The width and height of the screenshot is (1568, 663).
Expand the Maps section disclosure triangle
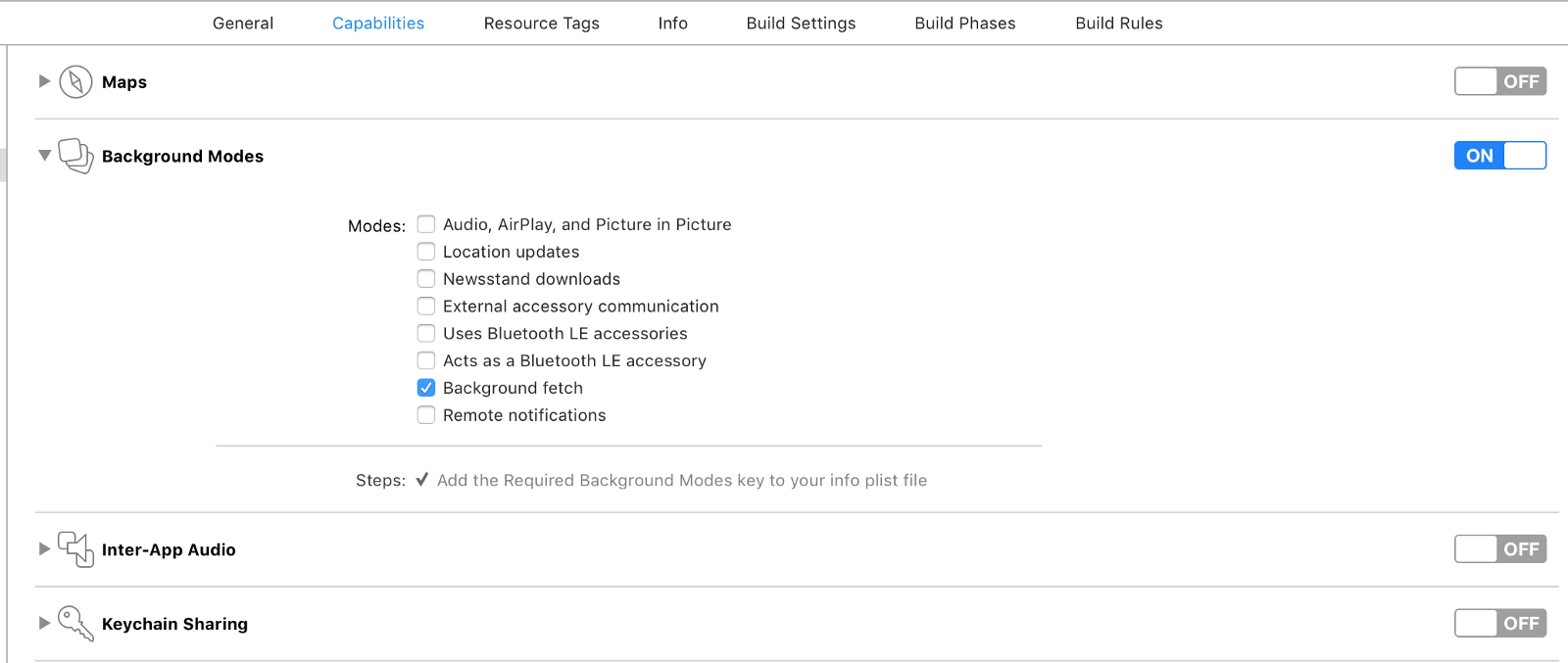[44, 81]
